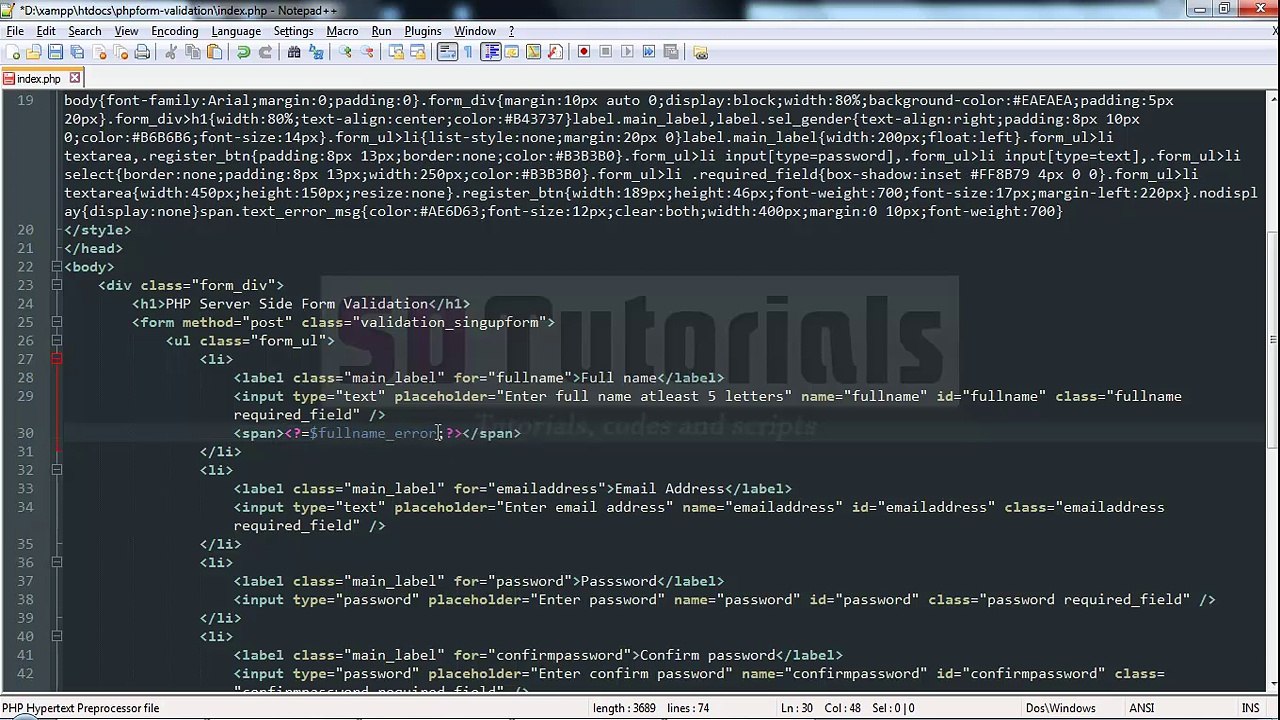1280x720 pixels.
Task: Collapse form_div fold marker at line 23
Action: [x=57, y=285]
